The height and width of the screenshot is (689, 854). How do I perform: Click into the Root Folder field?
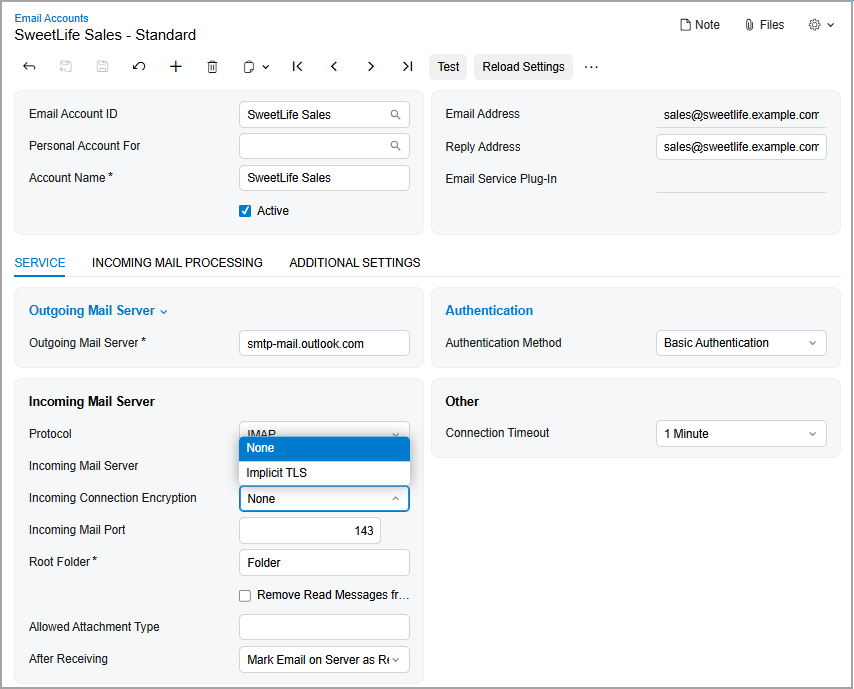click(324, 563)
